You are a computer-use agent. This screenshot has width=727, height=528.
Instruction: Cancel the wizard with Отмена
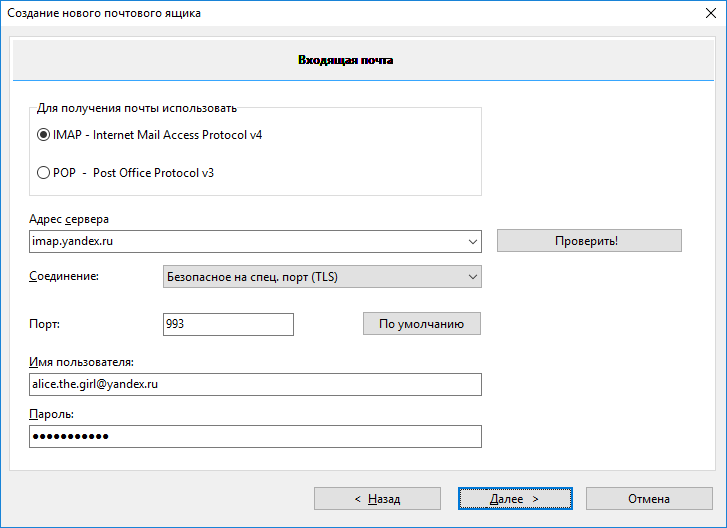[648, 498]
